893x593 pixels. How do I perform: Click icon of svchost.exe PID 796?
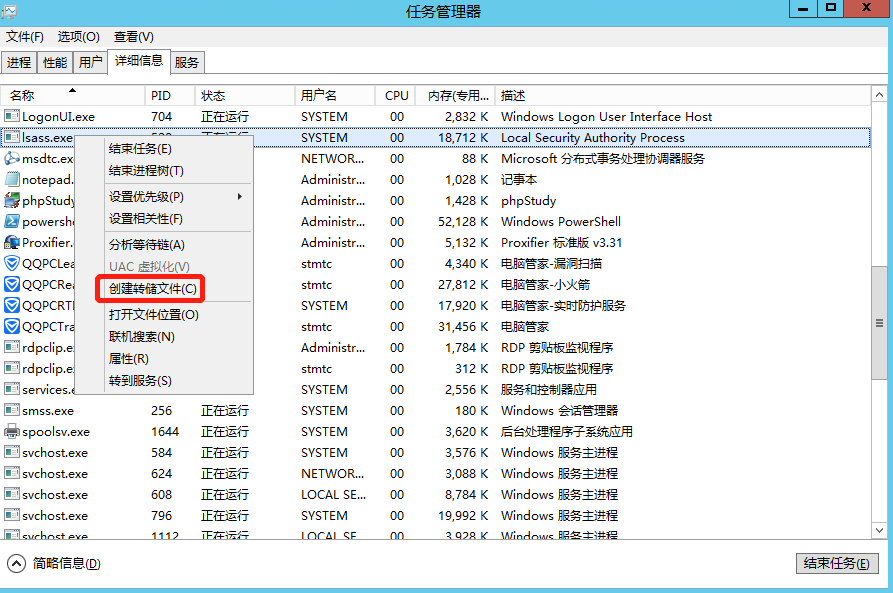(x=11, y=516)
